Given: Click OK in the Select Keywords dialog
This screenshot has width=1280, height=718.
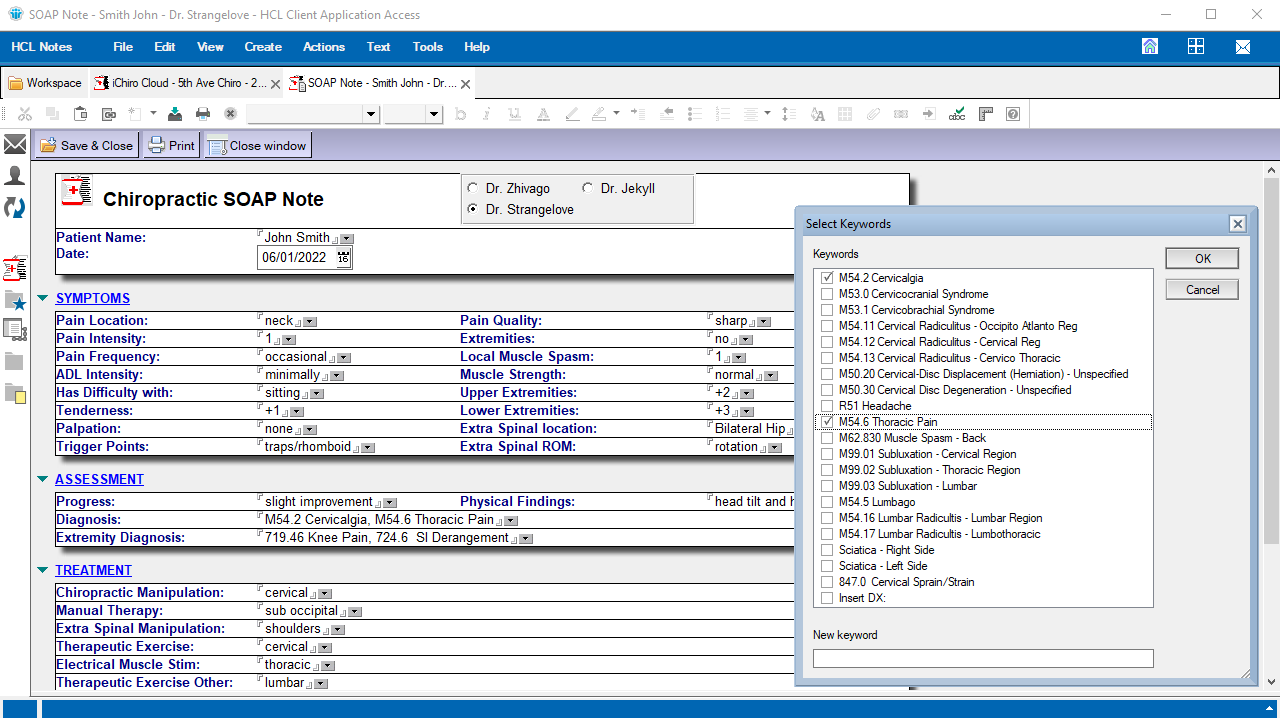Looking at the screenshot, I should click(1202, 258).
